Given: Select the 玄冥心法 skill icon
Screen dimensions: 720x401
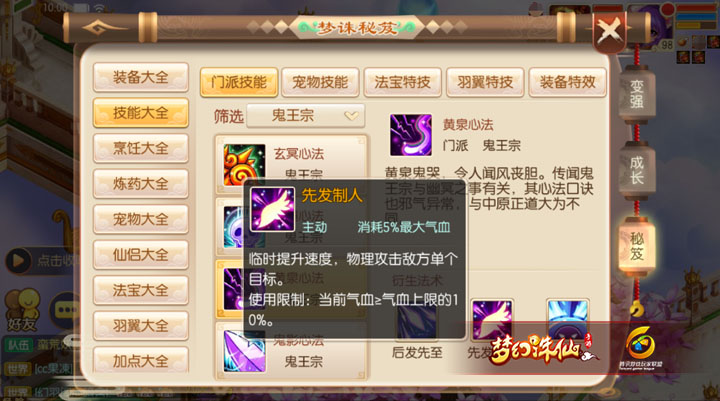Looking at the screenshot, I should 244,164.
